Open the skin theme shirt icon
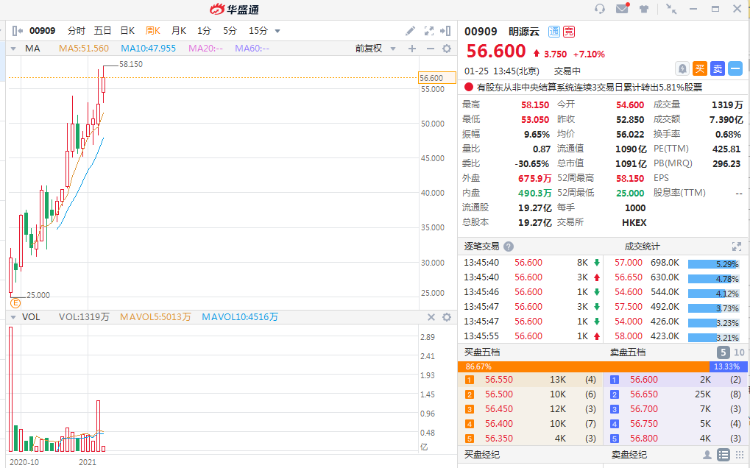 [645, 9]
